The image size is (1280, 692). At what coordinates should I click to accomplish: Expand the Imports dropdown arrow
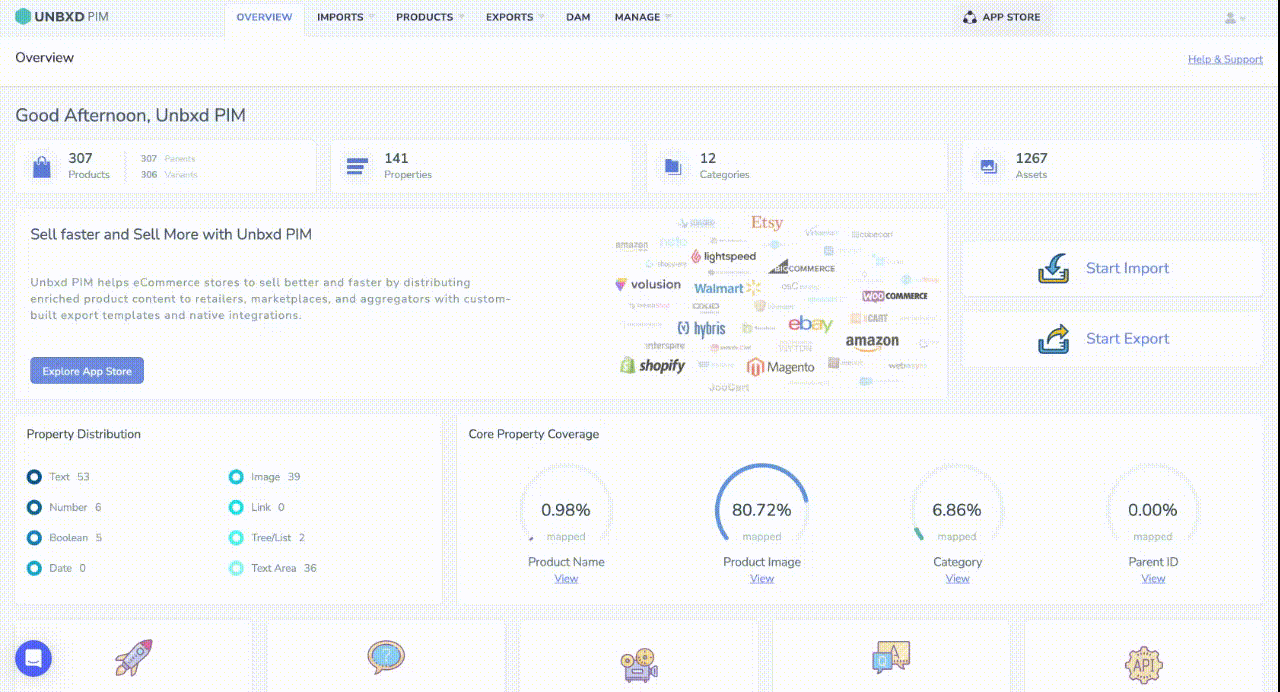(371, 17)
